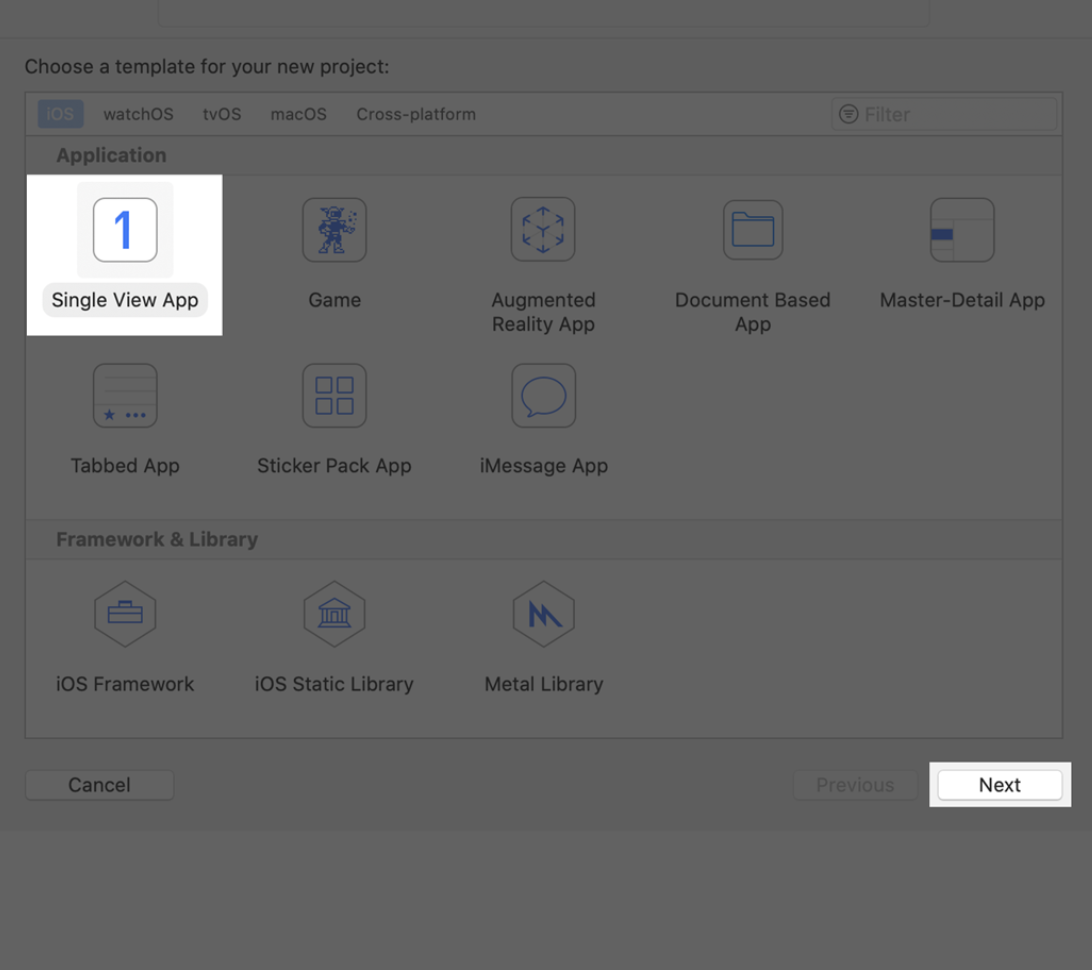The image size is (1092, 970).
Task: Click the "Augmented Reality App" label
Action: coord(544,312)
